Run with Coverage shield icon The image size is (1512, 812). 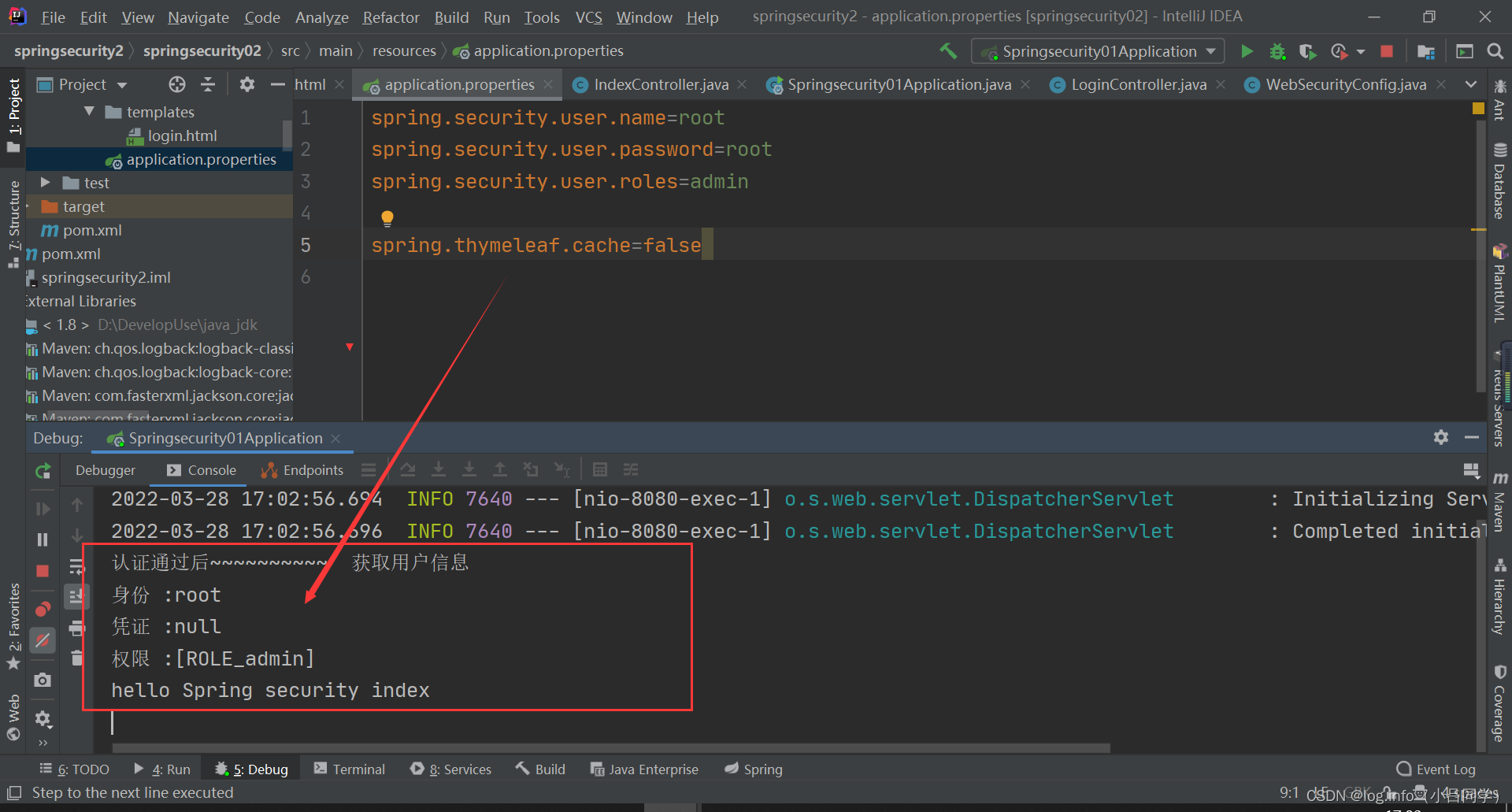pyautogui.click(x=1308, y=51)
